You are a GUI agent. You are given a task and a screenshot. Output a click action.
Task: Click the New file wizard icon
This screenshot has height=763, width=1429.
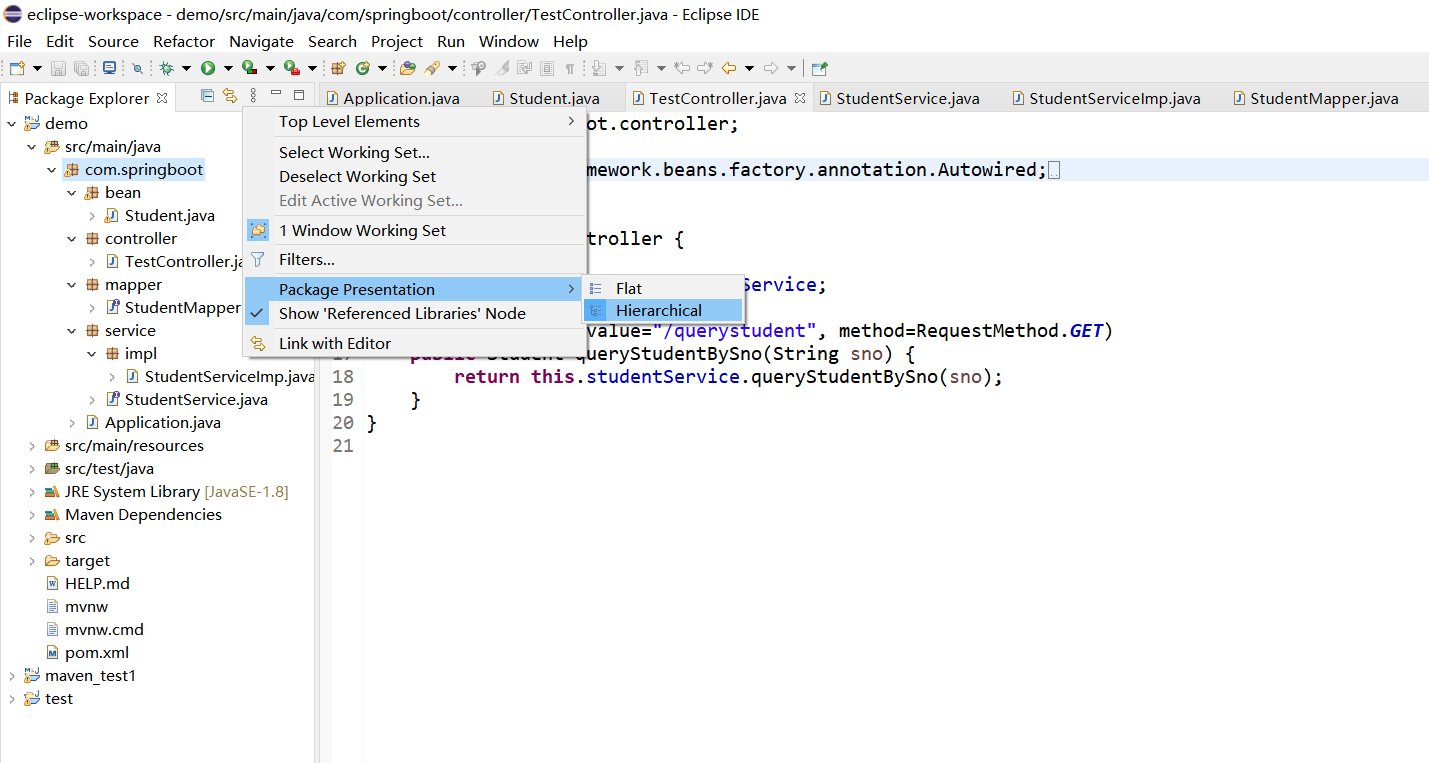(x=17, y=68)
